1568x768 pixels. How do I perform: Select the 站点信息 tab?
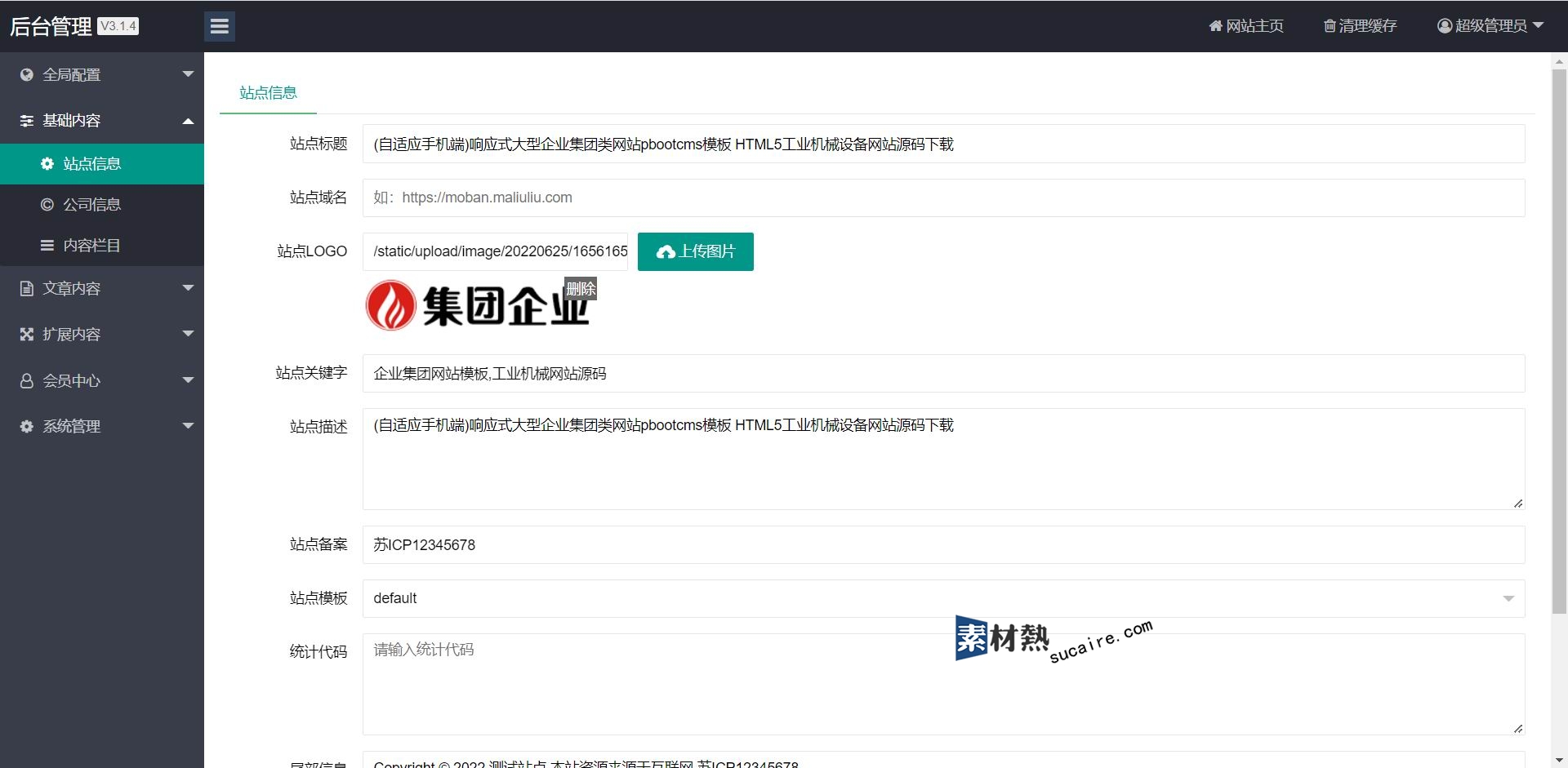pos(268,93)
